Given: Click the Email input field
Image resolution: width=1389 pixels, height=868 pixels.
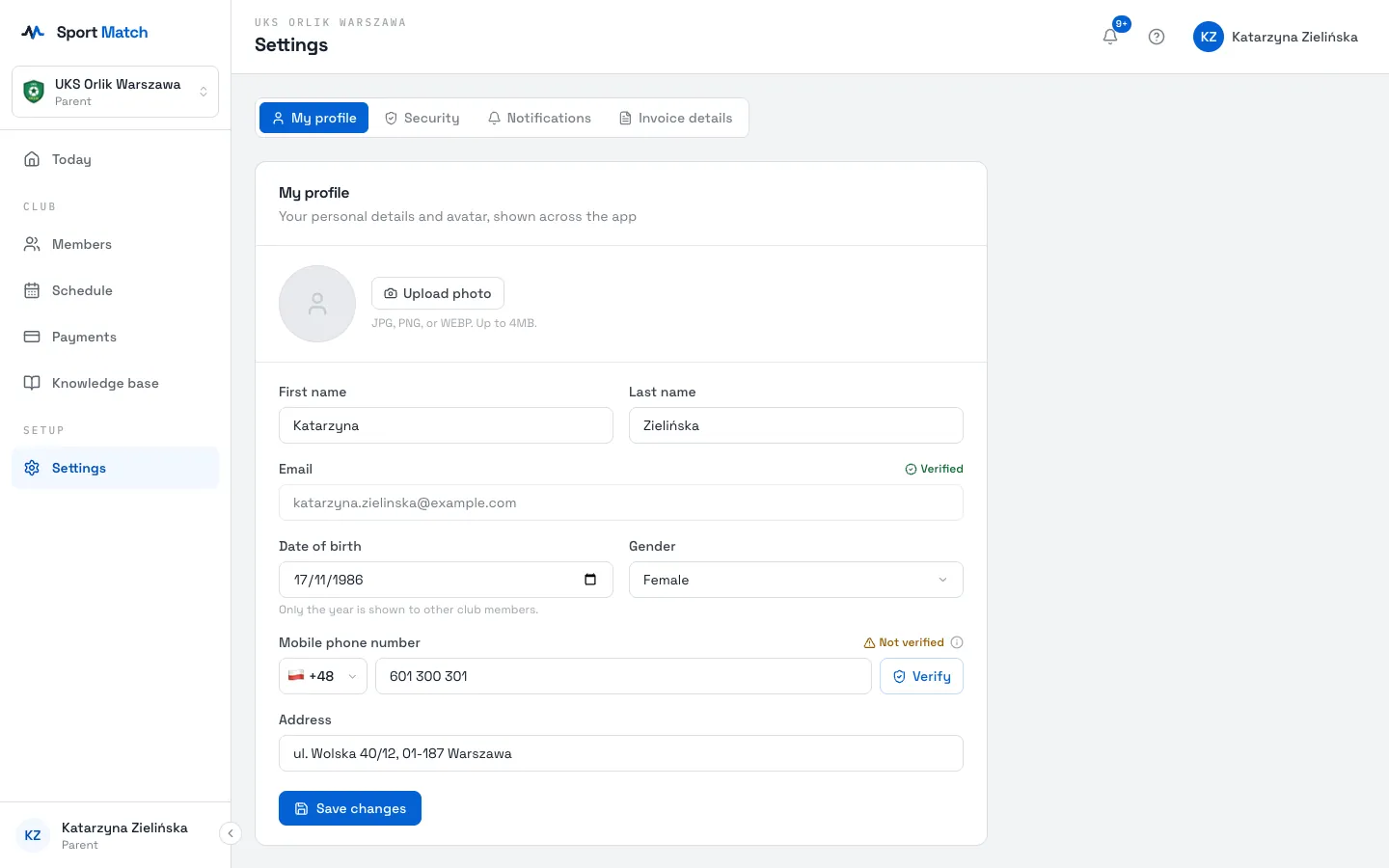Looking at the screenshot, I should click(x=621, y=502).
